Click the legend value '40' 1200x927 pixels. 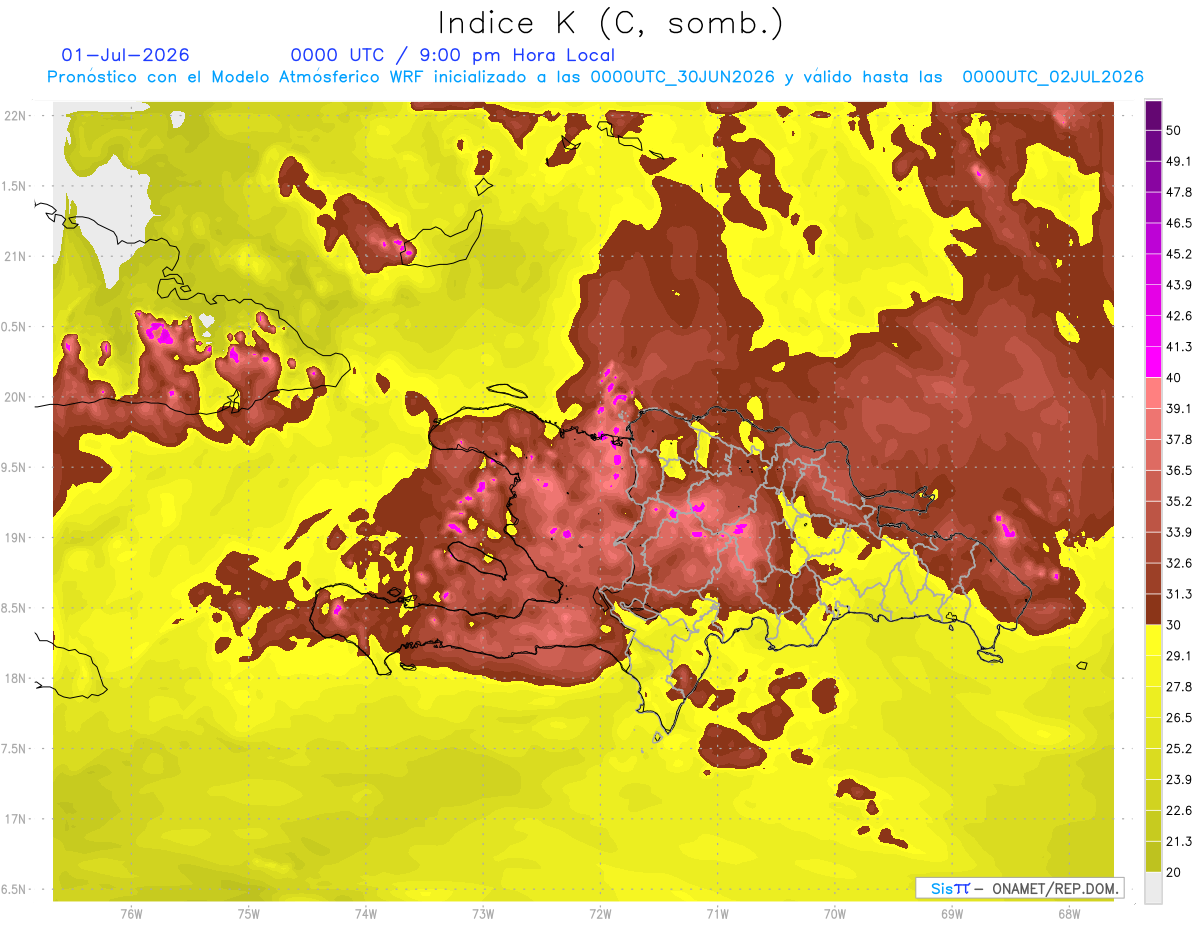1174,378
